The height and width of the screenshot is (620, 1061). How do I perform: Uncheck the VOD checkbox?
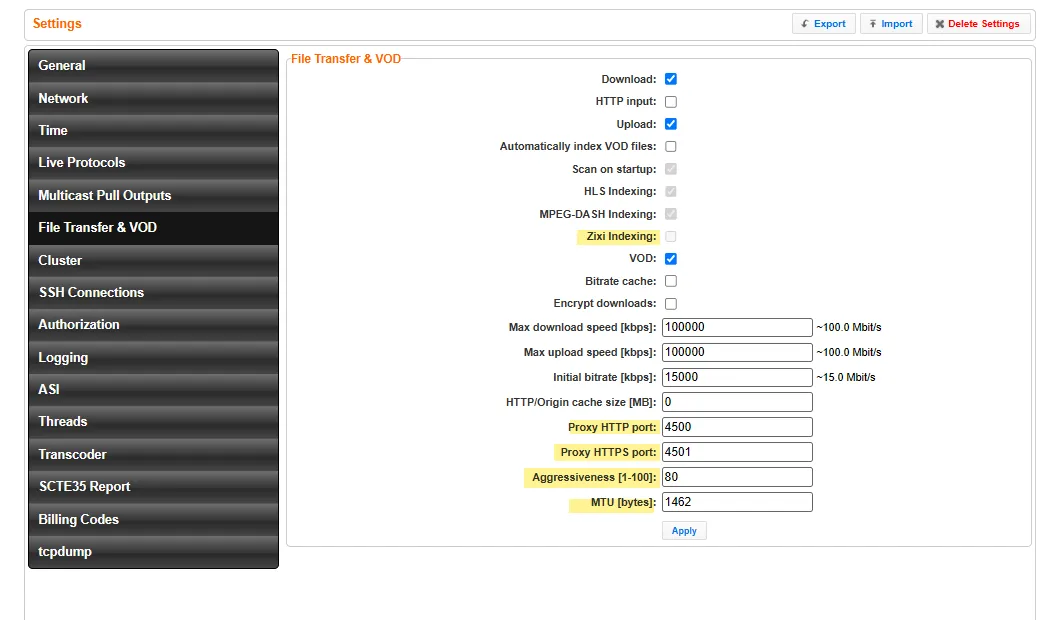[671, 259]
